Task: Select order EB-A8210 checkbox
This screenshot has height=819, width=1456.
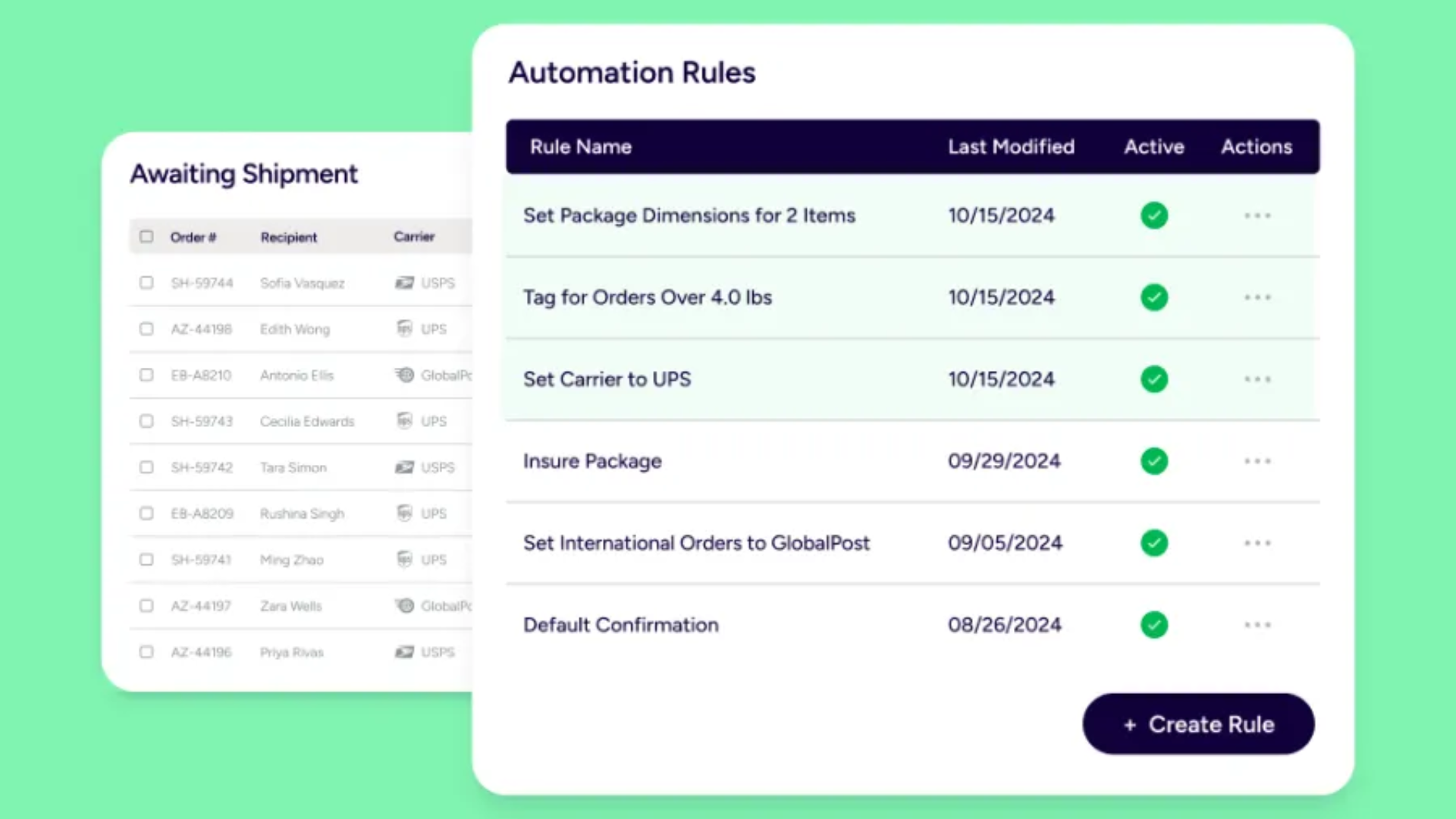Action: 146,375
